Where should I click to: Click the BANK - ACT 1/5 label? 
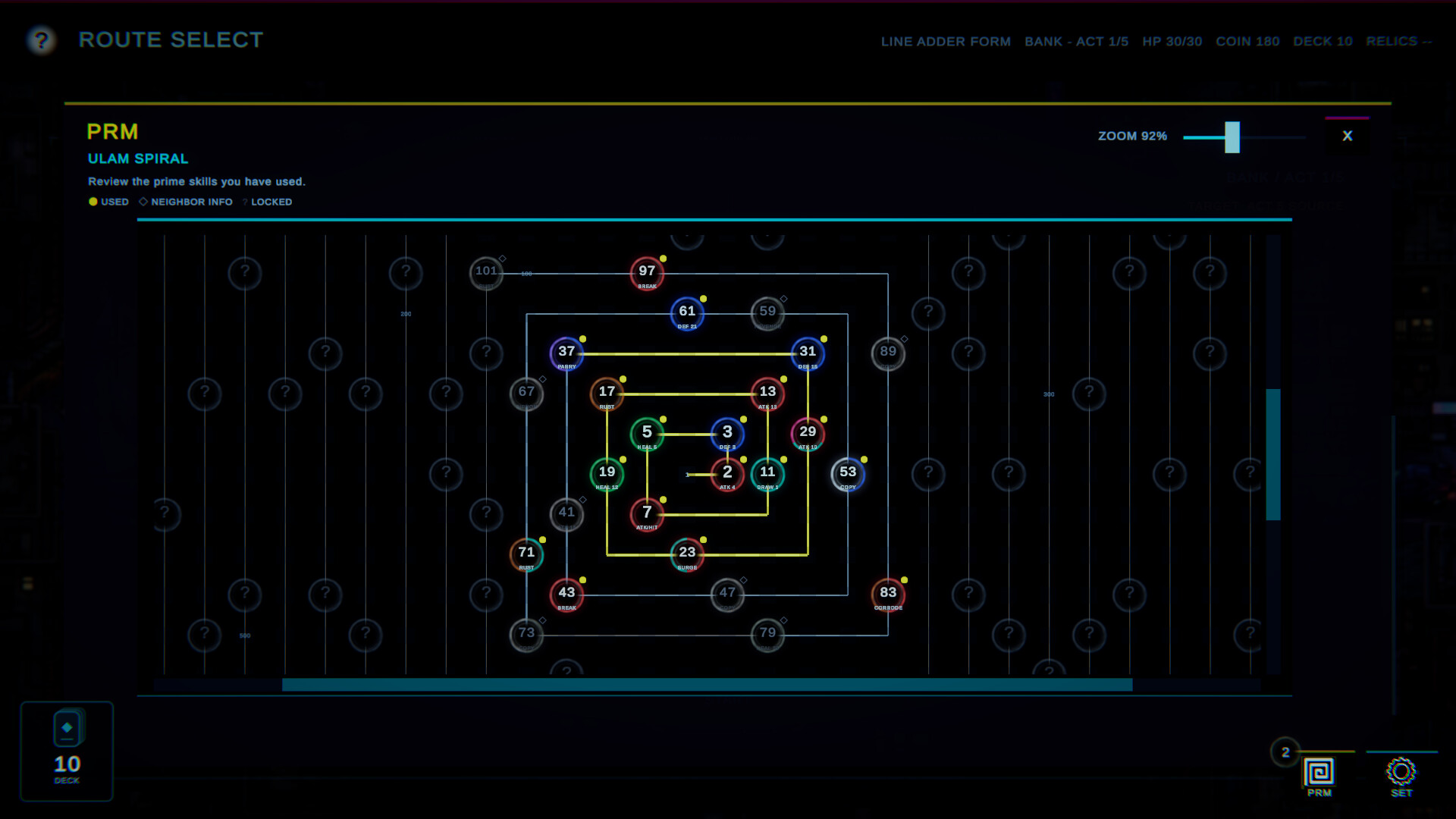pyautogui.click(x=1076, y=42)
